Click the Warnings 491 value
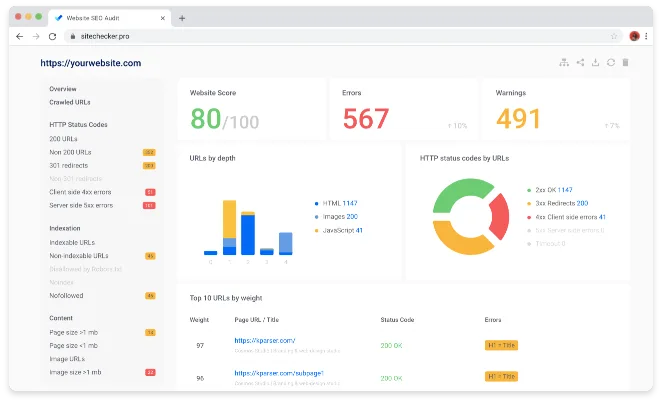 pyautogui.click(x=518, y=119)
